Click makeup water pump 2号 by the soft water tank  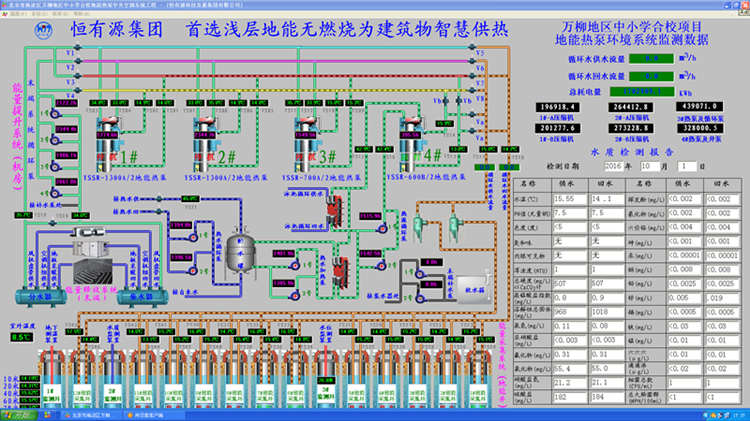pos(419,298)
